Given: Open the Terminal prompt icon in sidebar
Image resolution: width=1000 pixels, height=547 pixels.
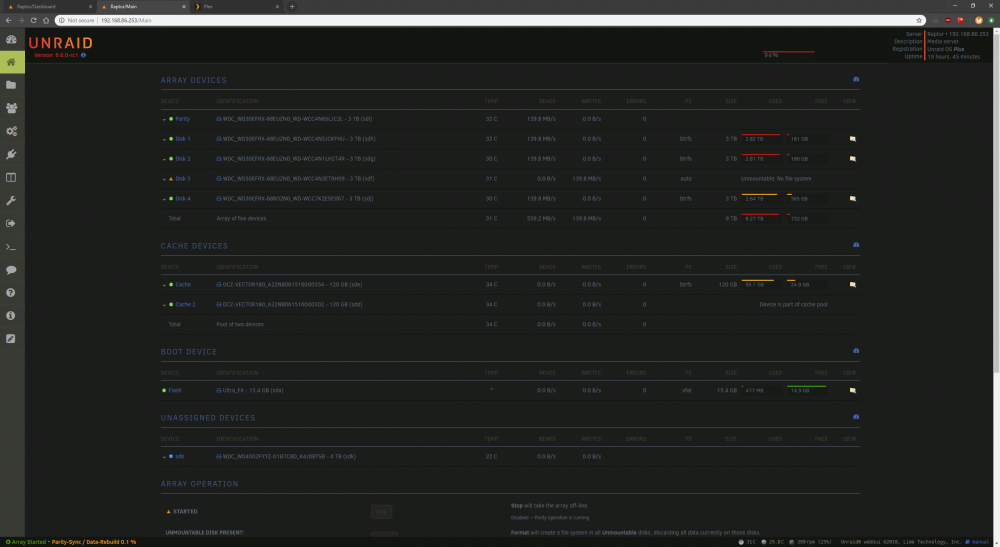Looking at the screenshot, I should tap(11, 247).
